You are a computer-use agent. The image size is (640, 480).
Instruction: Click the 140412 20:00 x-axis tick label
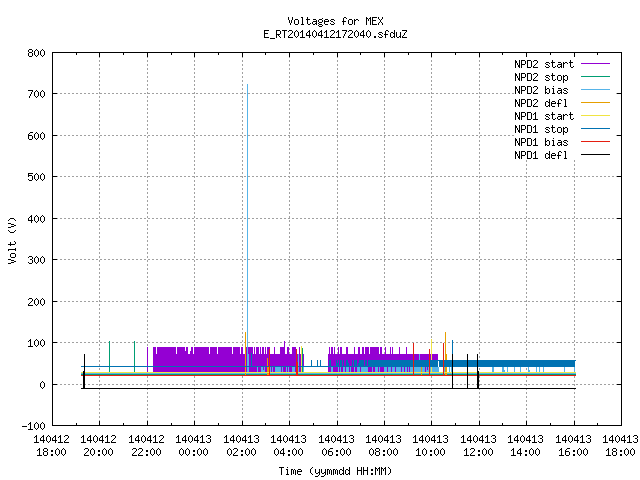[98, 446]
